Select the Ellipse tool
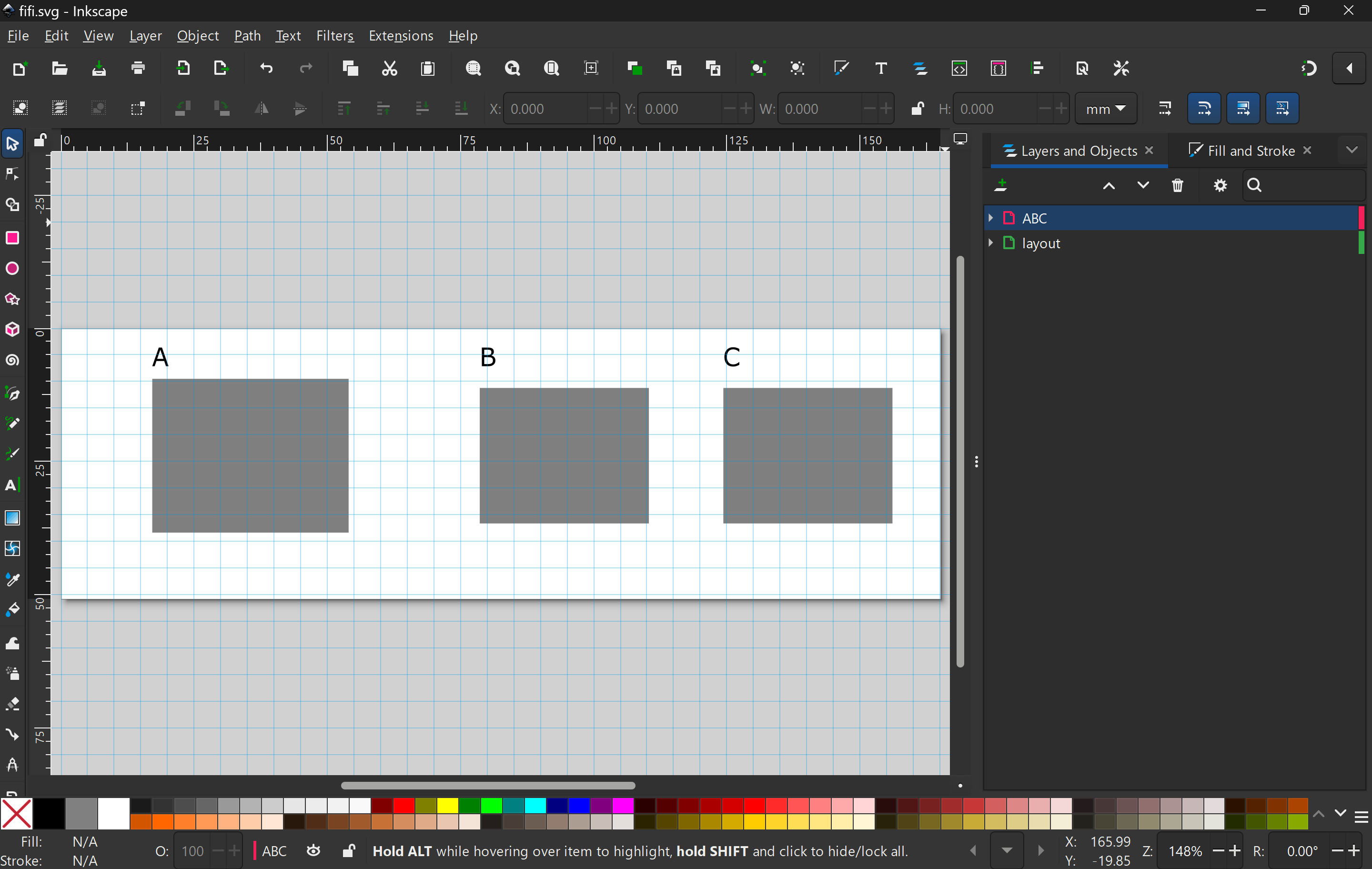 click(12, 268)
